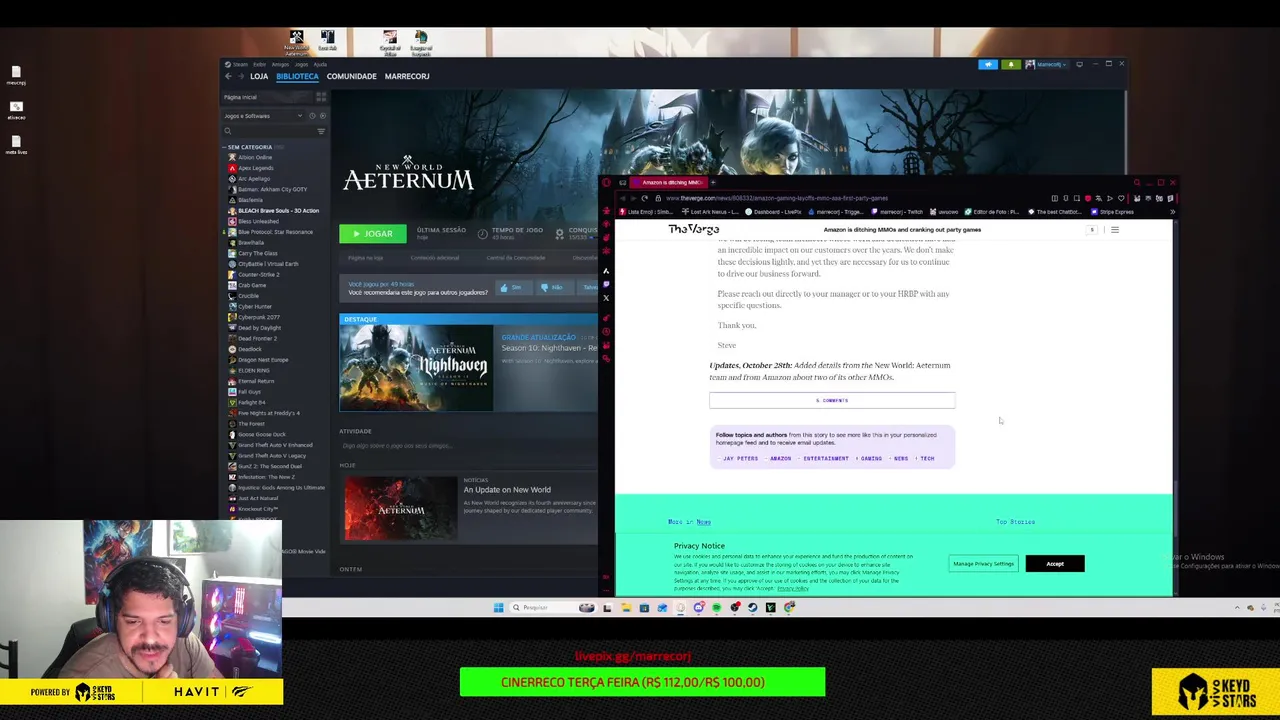Screen dimensions: 1280x720
Task: Click the ready-to-play filter icon
Action: (323, 116)
